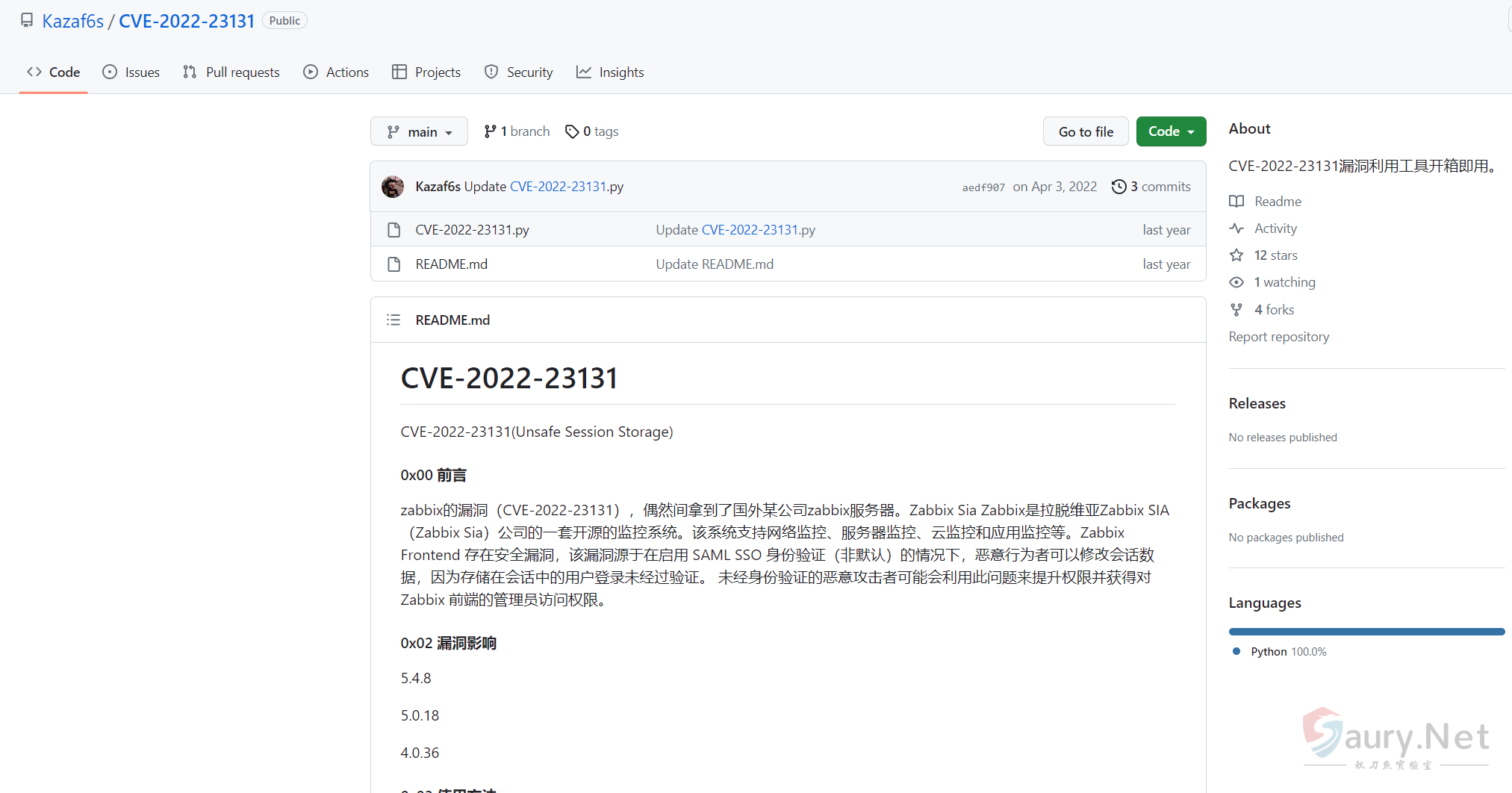
Task: Click the fork icon next to 4 forks
Action: coord(1236,310)
